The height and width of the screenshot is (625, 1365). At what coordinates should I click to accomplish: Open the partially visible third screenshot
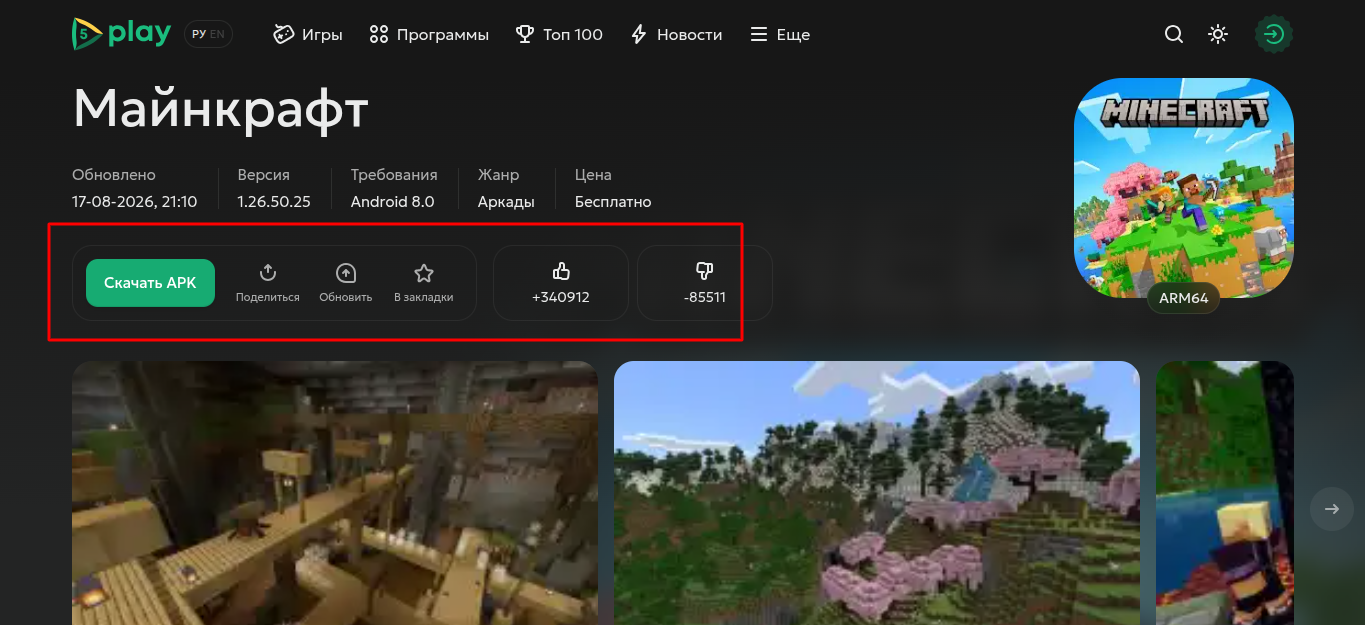coord(1225,493)
